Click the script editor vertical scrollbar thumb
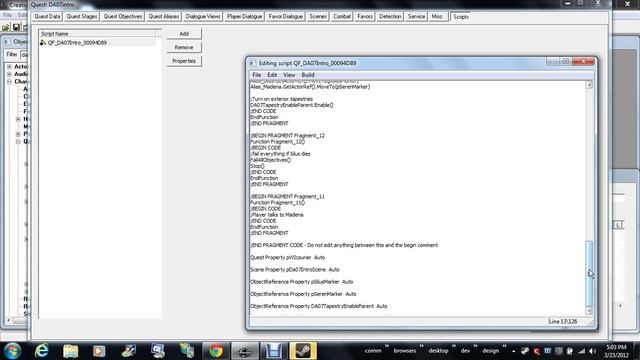 tap(589, 273)
